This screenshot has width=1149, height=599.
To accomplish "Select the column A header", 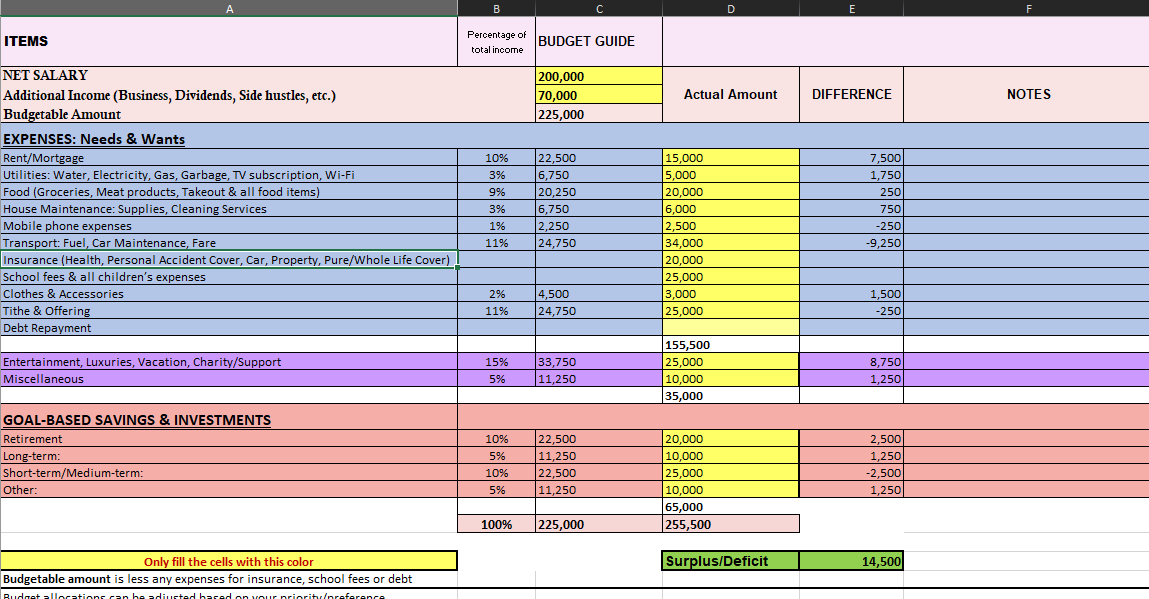I will 229,8.
